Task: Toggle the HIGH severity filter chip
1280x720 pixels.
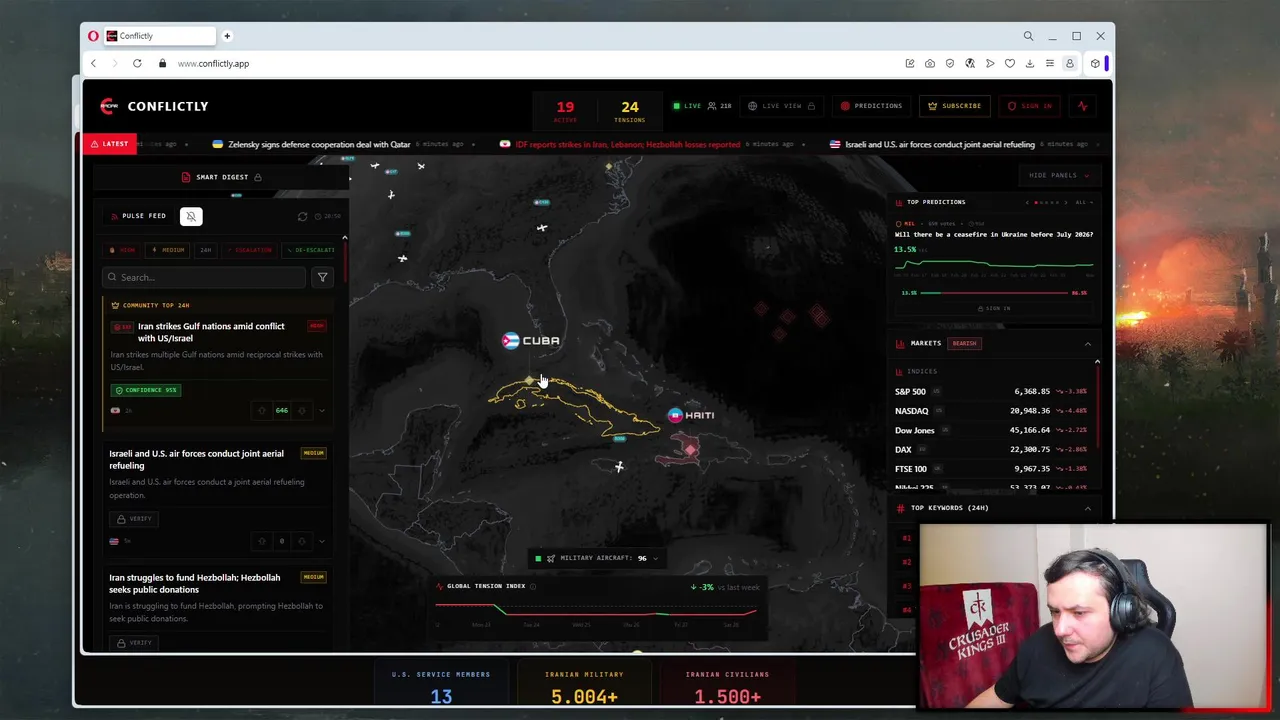Action: click(123, 250)
